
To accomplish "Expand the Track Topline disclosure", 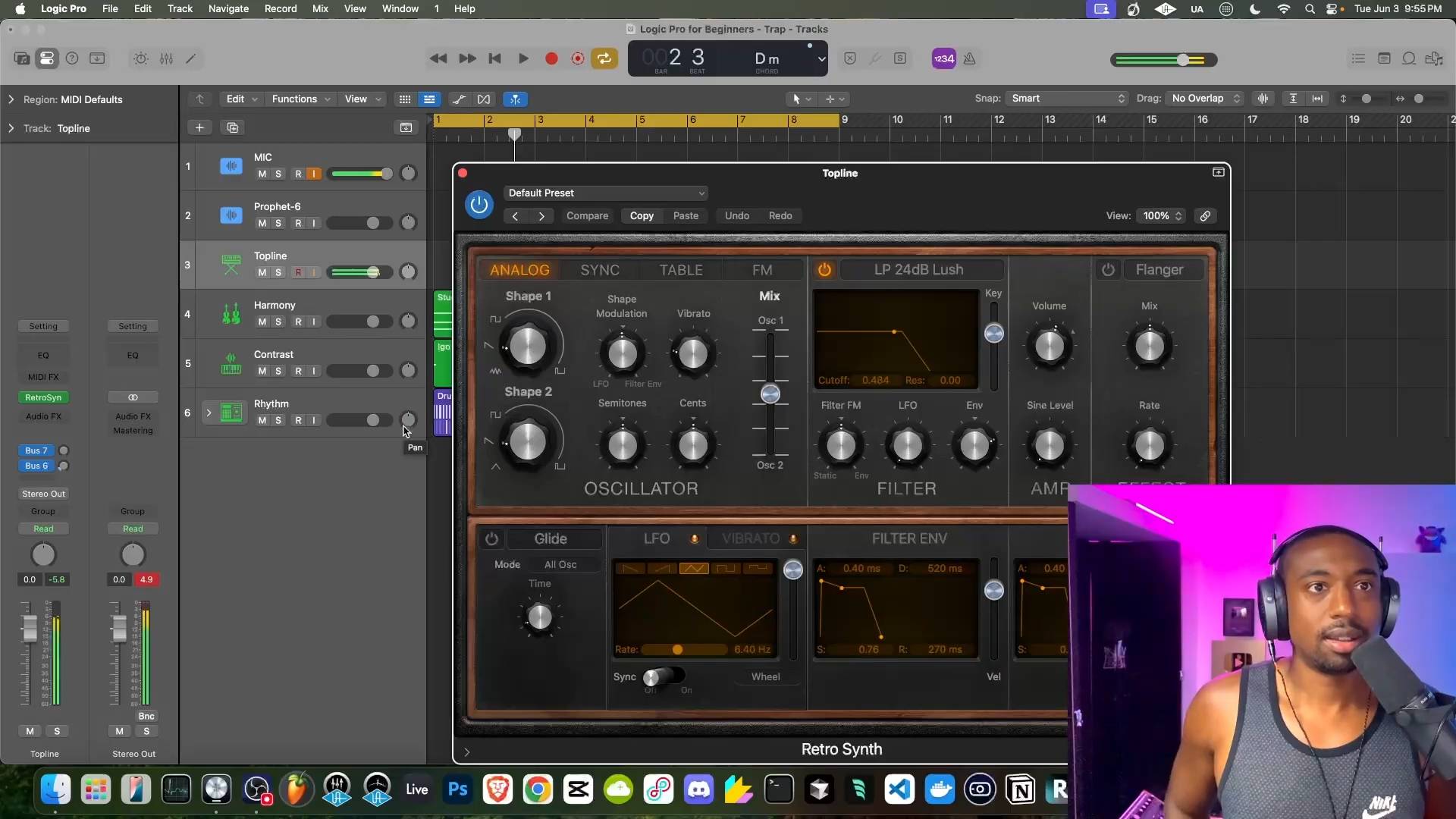I will tap(11, 128).
